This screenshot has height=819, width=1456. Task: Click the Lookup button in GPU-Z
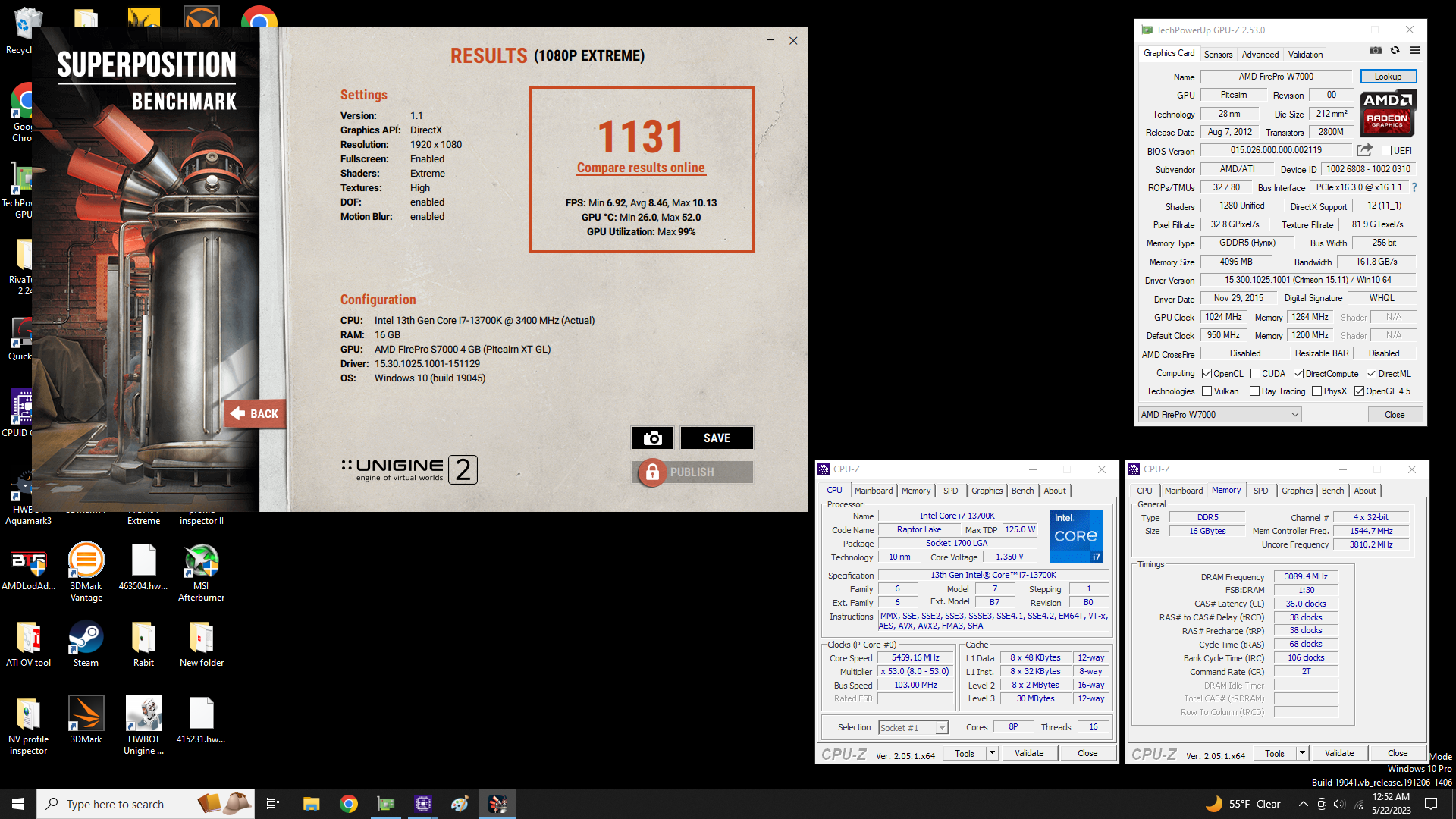coord(1388,77)
